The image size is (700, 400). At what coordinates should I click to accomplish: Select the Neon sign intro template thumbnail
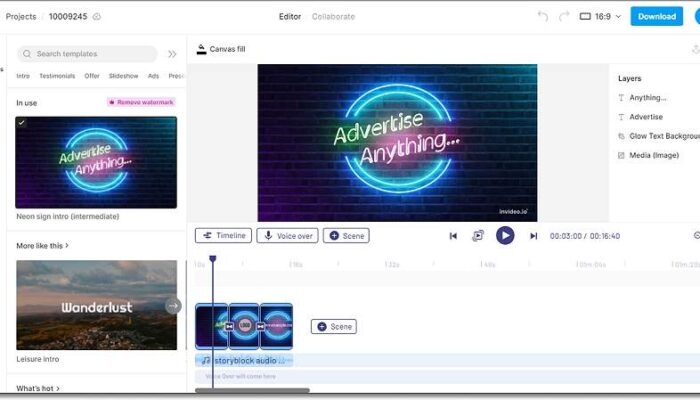pyautogui.click(x=96, y=162)
